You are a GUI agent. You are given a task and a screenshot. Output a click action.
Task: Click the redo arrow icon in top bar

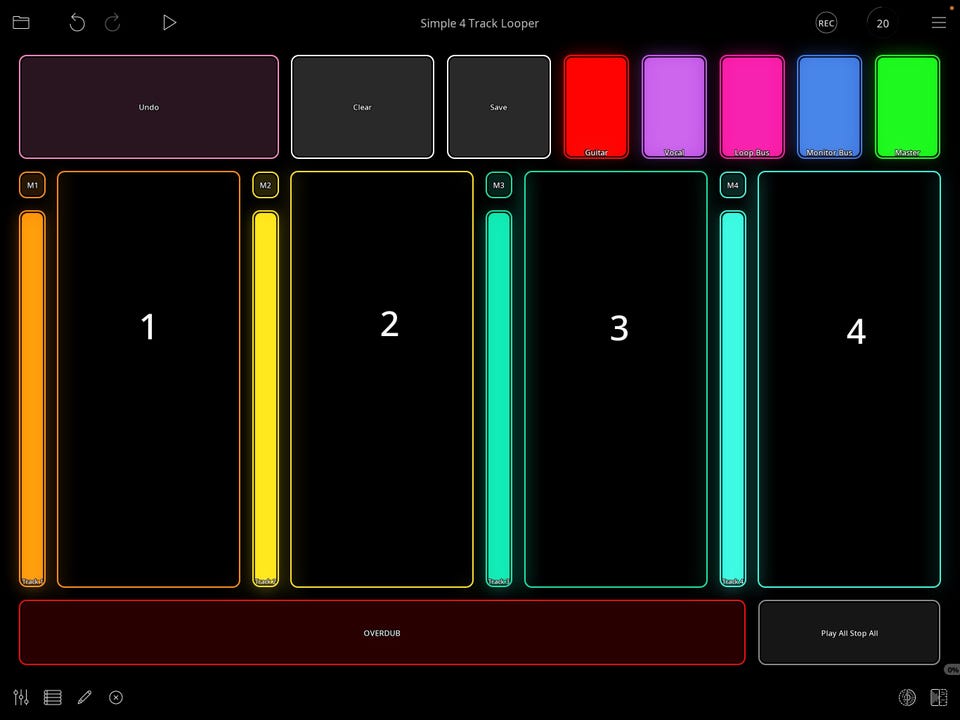point(113,23)
